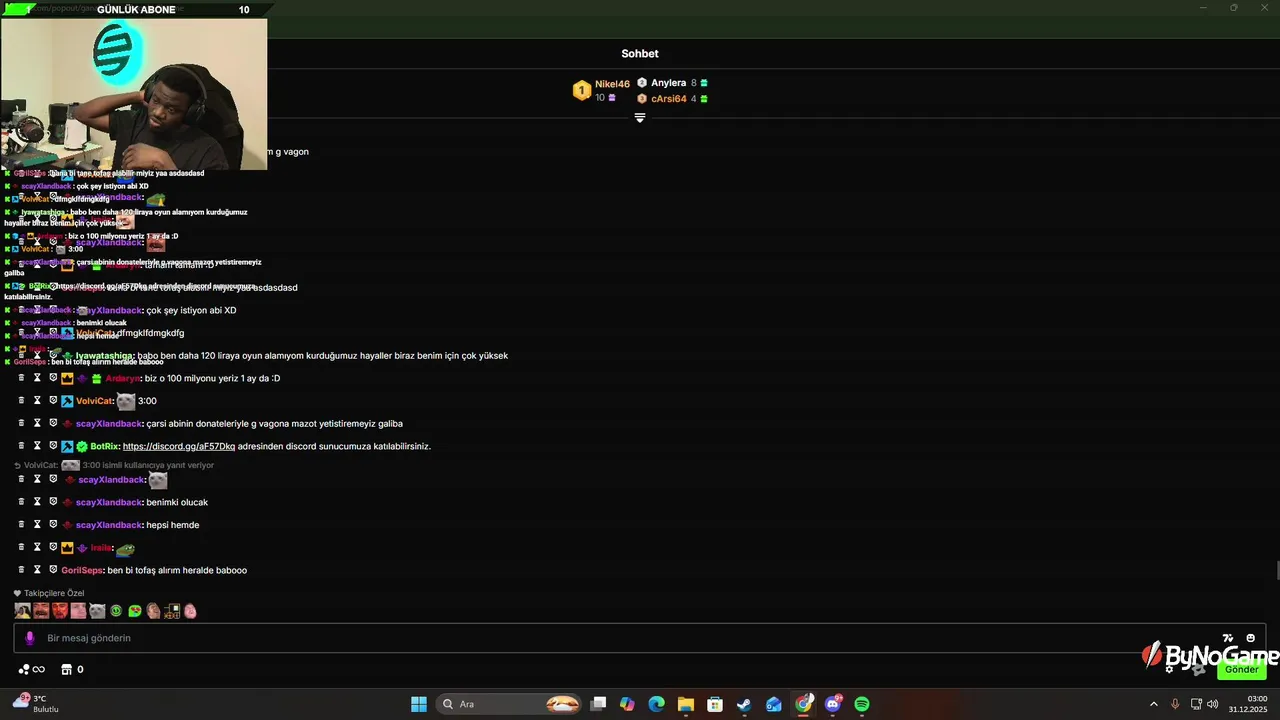Open the discord.gg/aF57Dkq link

click(x=179, y=446)
